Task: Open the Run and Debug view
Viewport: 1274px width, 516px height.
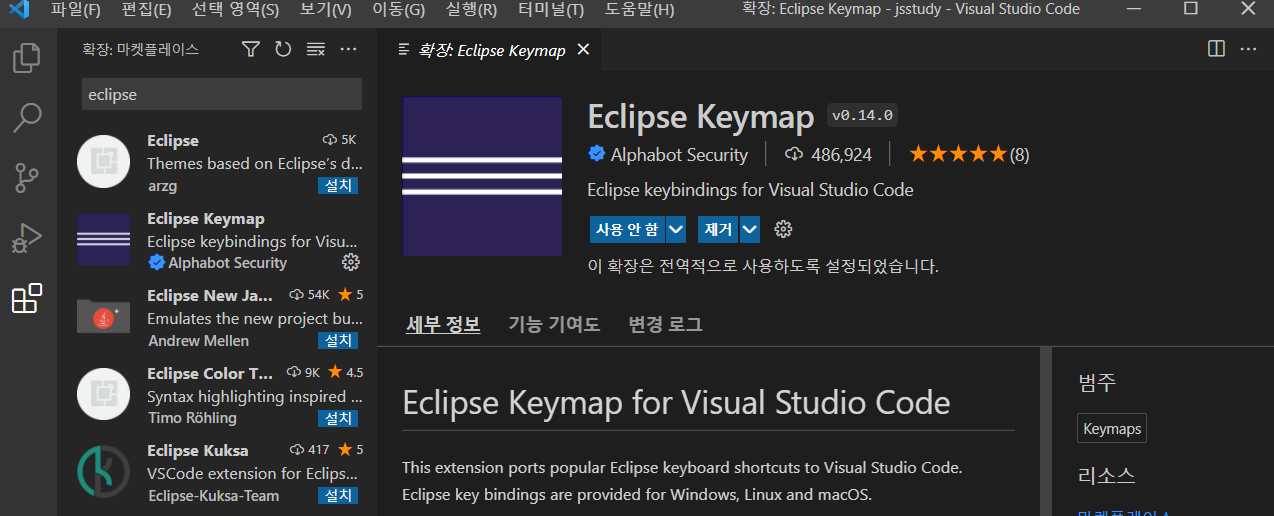Action: coord(27,238)
